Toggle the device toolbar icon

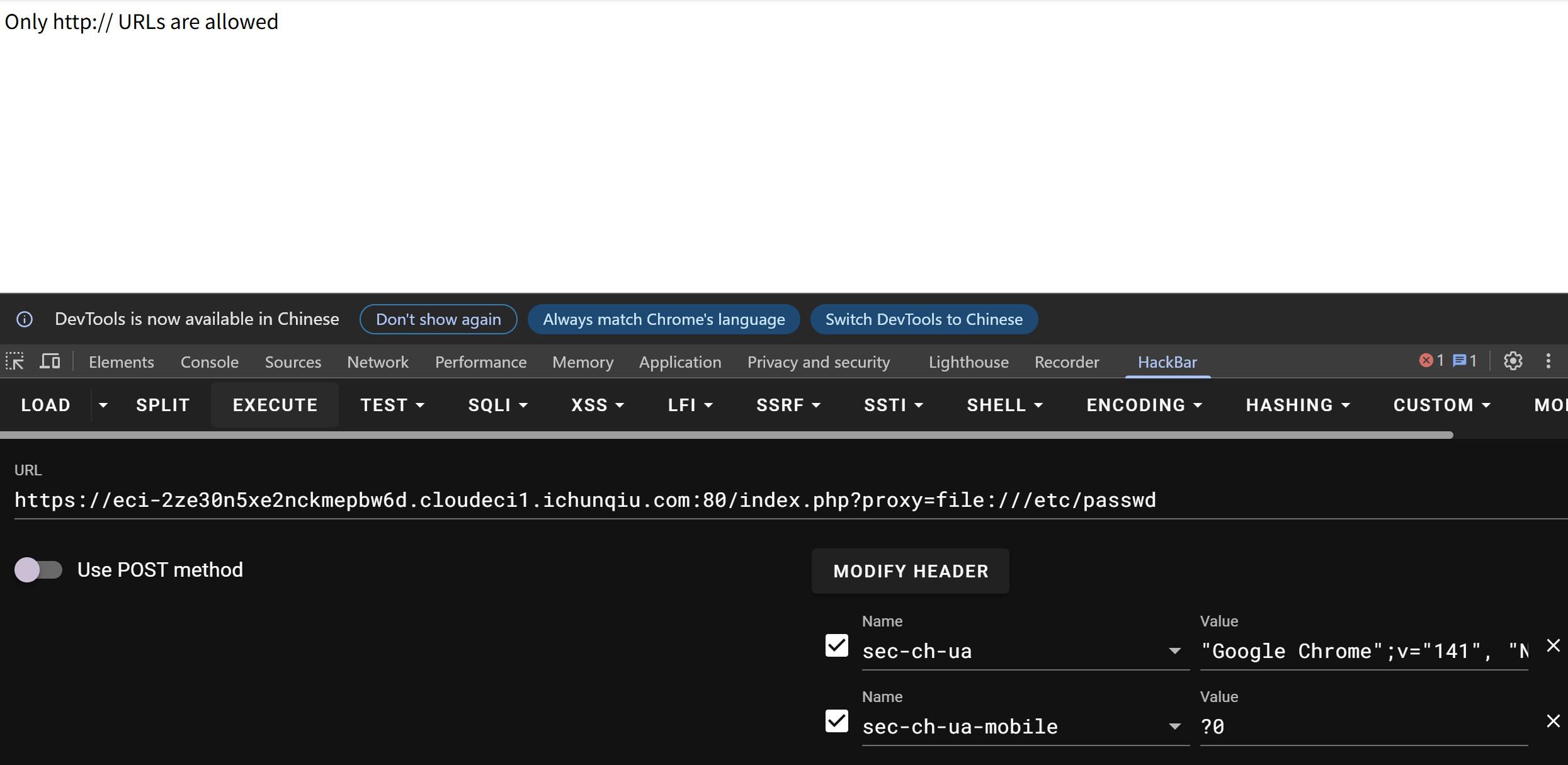[x=50, y=361]
